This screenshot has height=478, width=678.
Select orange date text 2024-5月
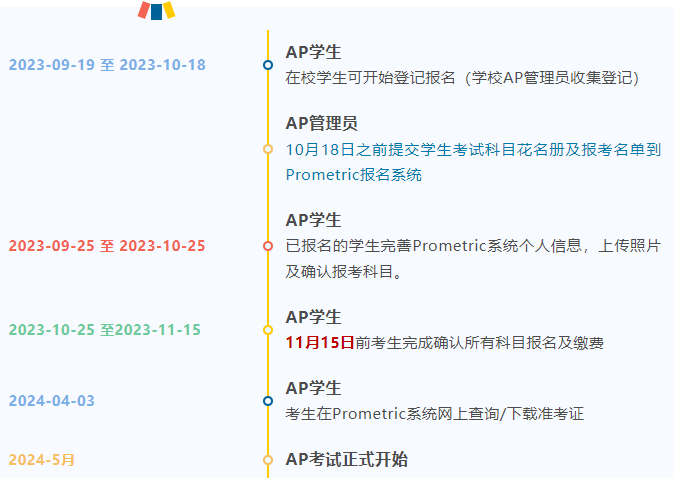[42, 459]
